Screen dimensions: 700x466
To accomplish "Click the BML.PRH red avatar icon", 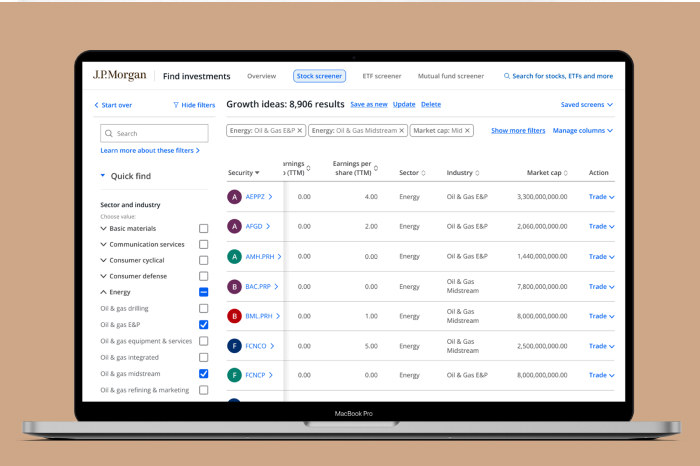I will point(234,316).
